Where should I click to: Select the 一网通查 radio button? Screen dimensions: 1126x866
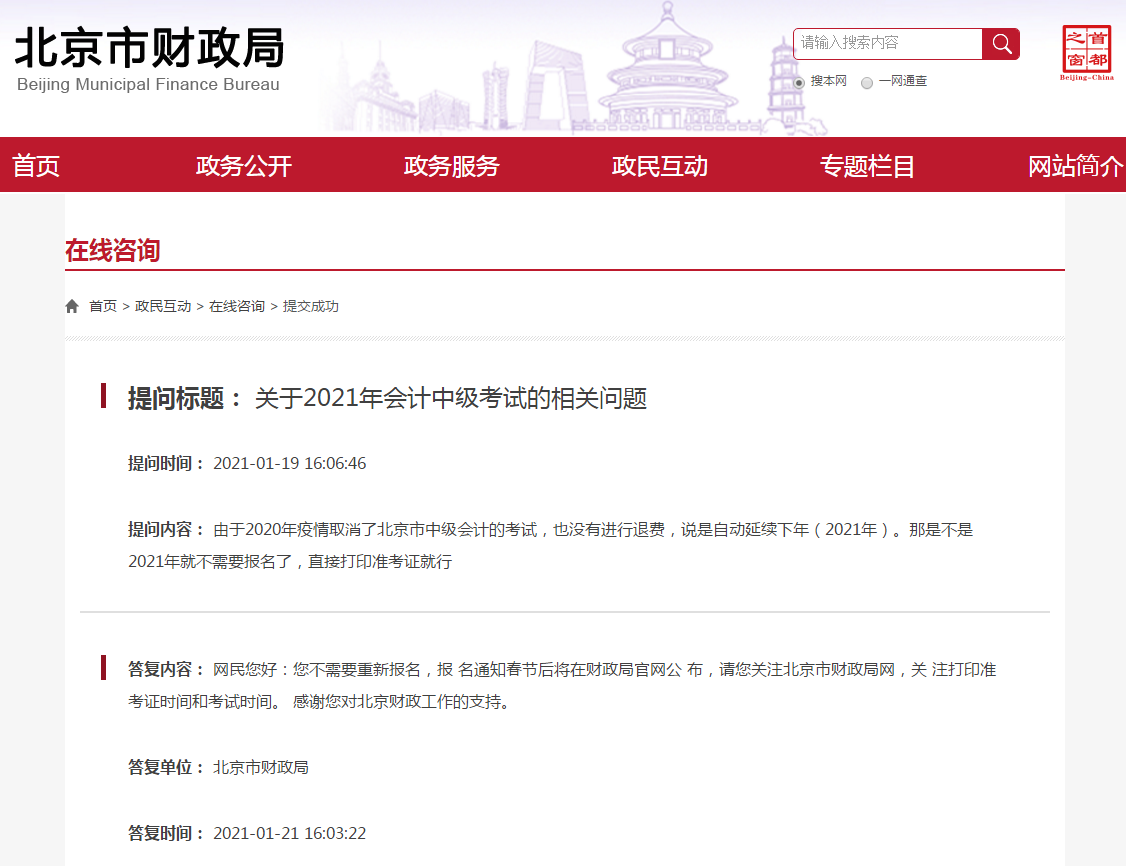point(866,83)
